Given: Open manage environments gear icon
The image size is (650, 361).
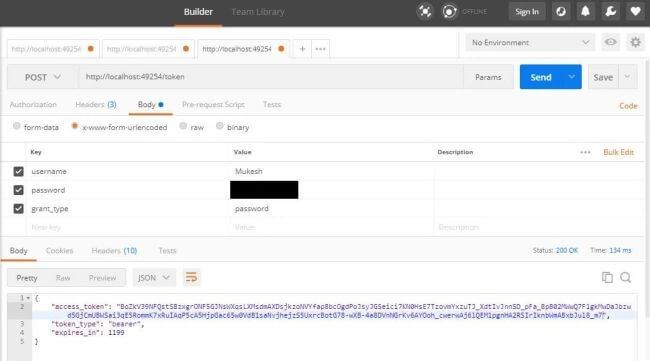Looking at the screenshot, I should (x=635, y=42).
